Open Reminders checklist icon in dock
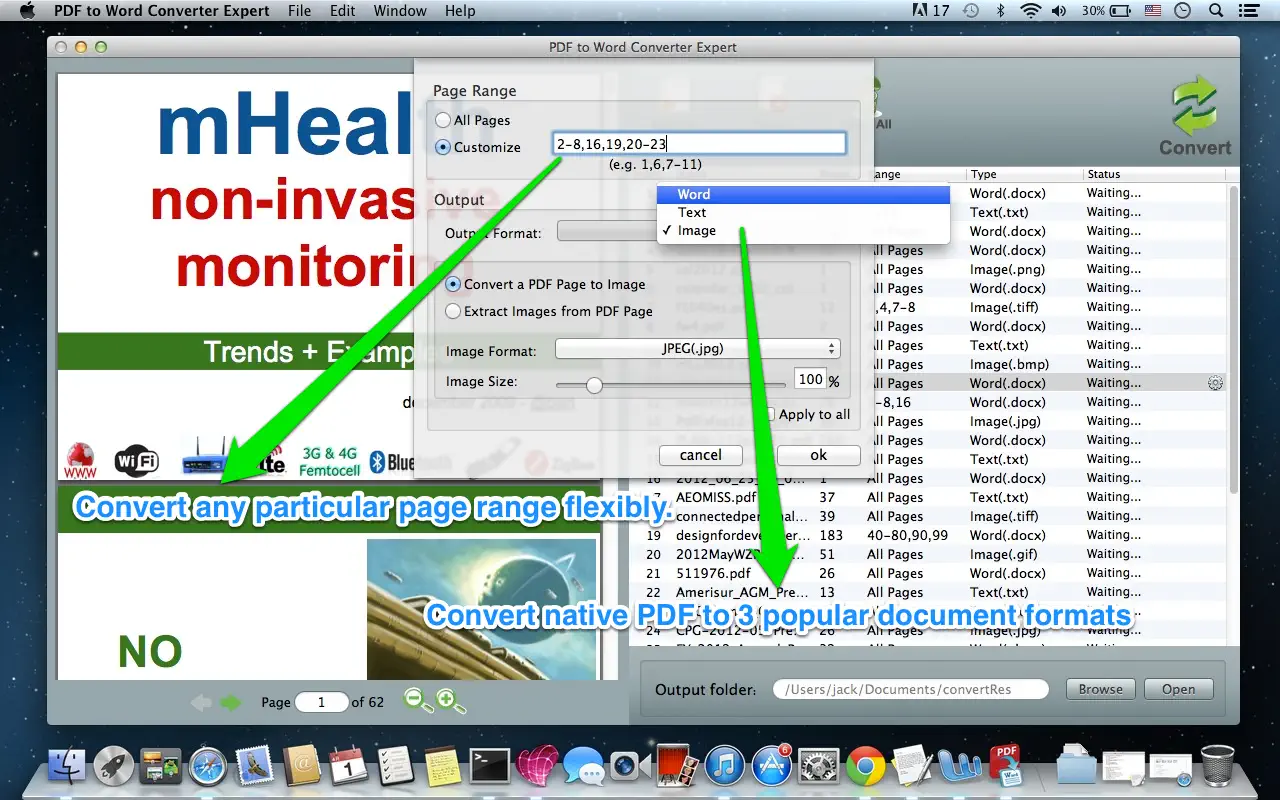The height and width of the screenshot is (800, 1280). (x=396, y=767)
